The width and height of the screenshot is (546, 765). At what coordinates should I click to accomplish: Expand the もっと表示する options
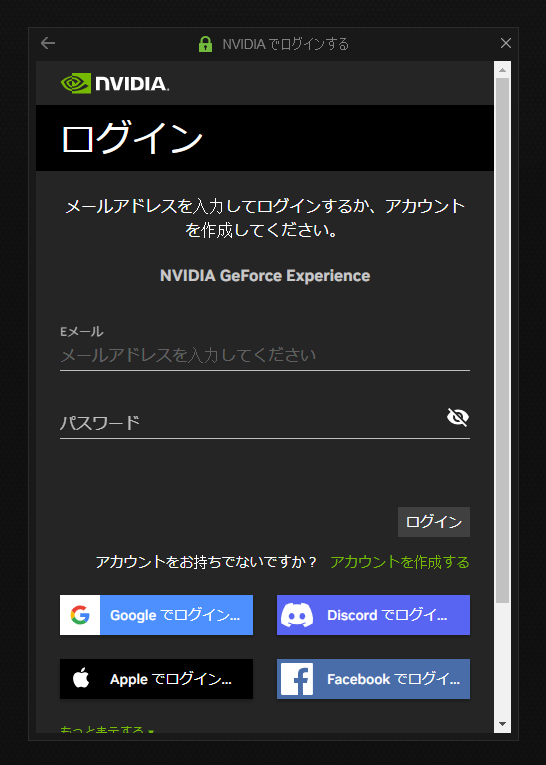107,729
